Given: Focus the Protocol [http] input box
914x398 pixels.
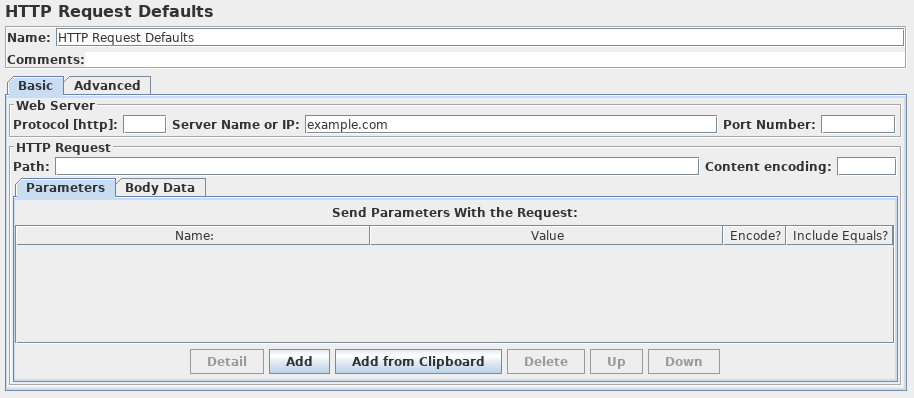Looking at the screenshot, I should coord(145,124).
